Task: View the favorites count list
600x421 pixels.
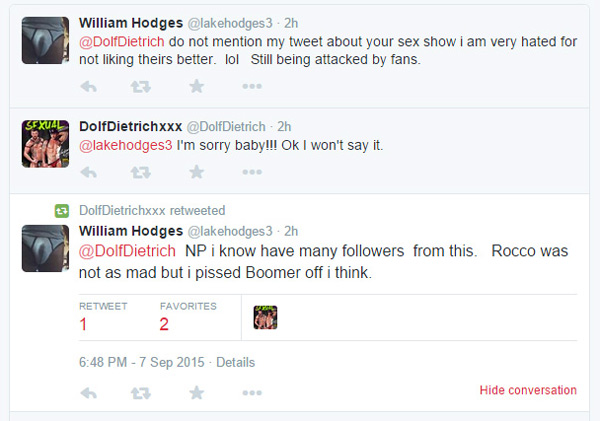Action: tap(164, 324)
